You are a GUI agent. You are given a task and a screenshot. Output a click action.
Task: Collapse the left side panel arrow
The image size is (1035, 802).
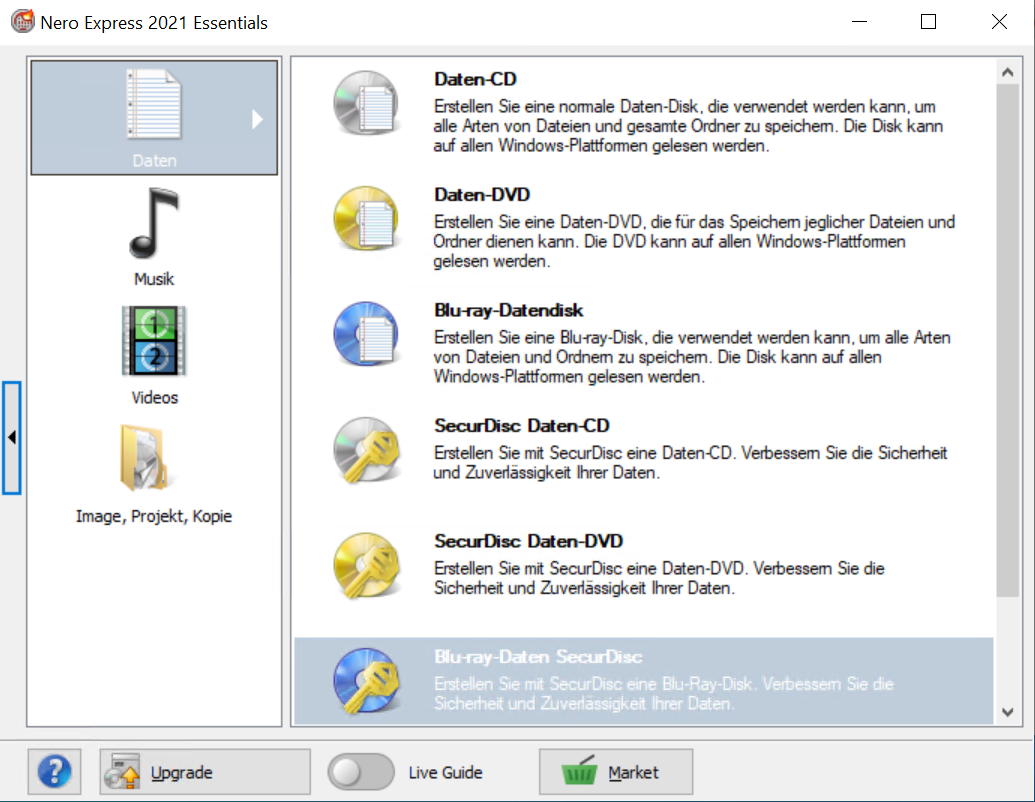pyautogui.click(x=12, y=437)
